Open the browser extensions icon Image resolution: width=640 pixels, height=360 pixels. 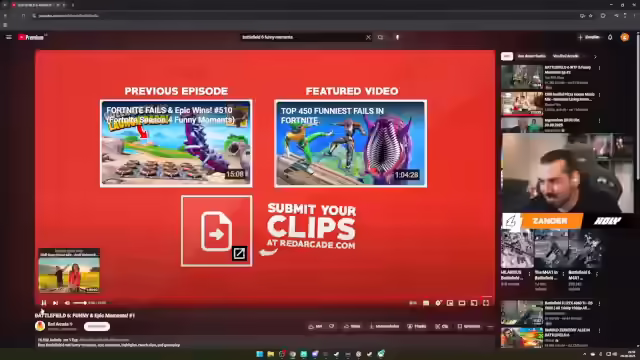(603, 16)
